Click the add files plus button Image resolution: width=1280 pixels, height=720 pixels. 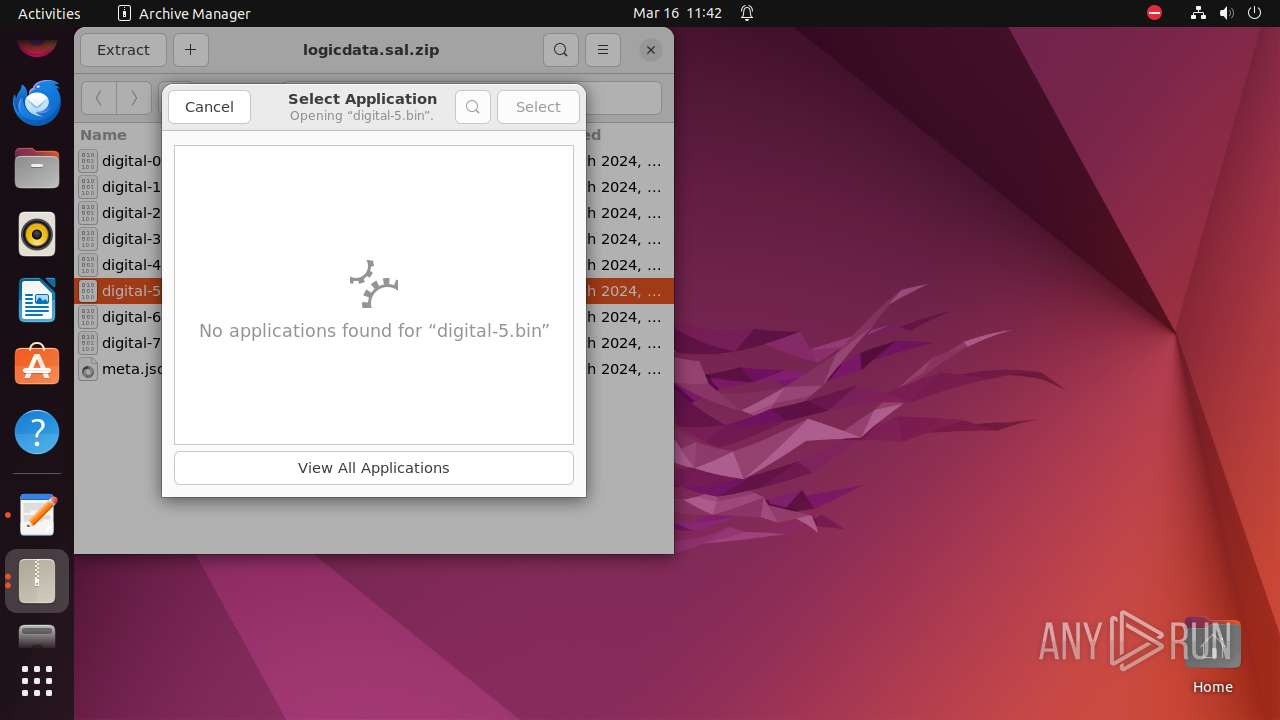point(191,50)
